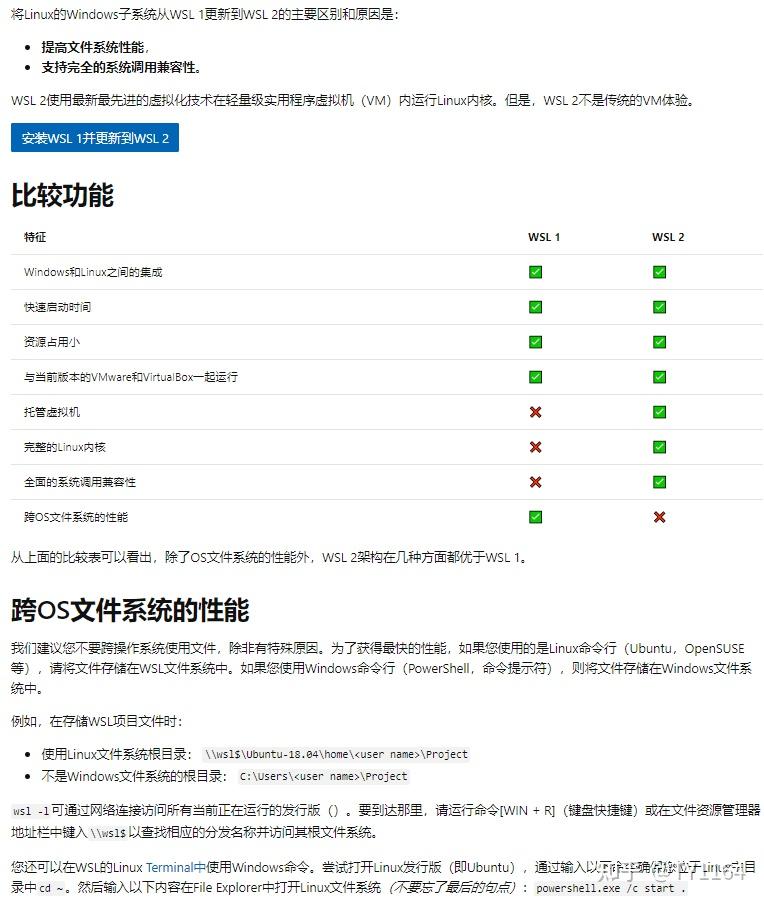Click WSL 1 checkmark for 资源占用小
The width and height of the screenshot is (764, 903).
pos(535,342)
